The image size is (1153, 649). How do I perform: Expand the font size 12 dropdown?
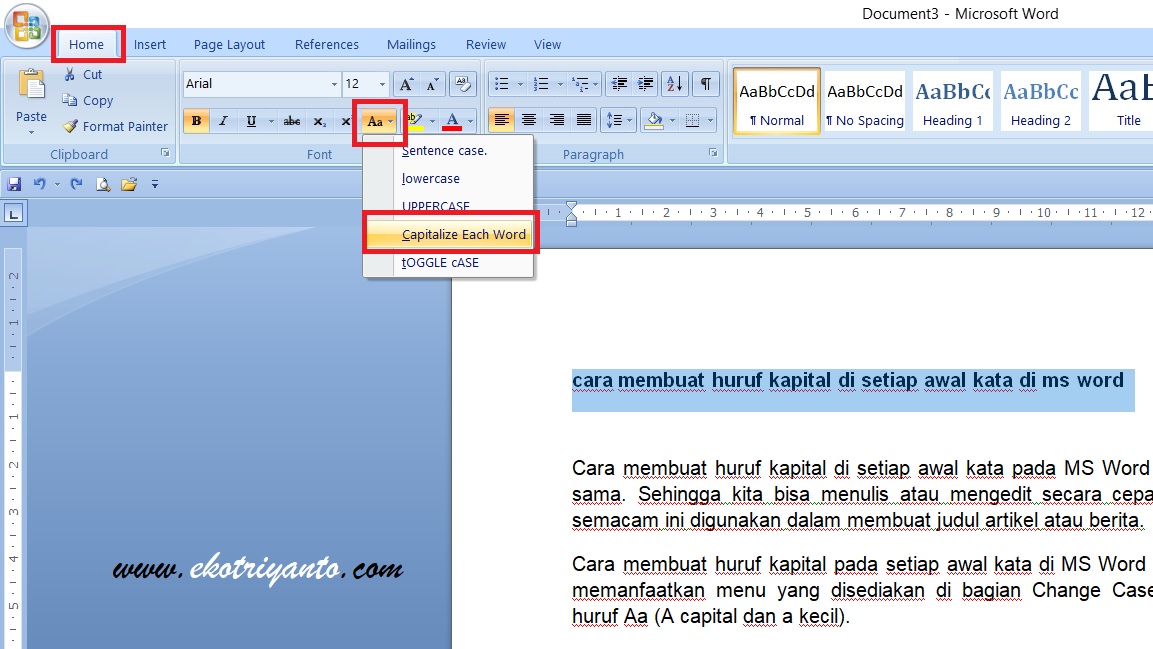pyautogui.click(x=382, y=84)
